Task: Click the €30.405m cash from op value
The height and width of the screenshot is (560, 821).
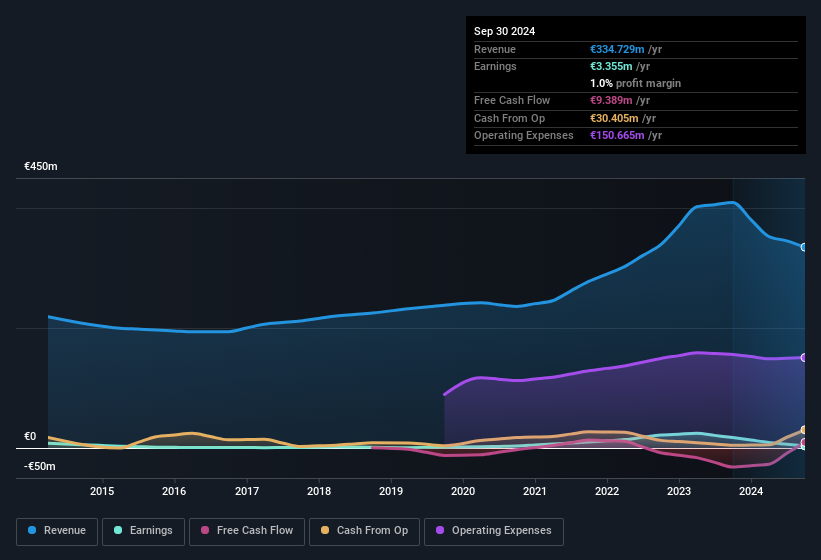Action: pos(614,118)
